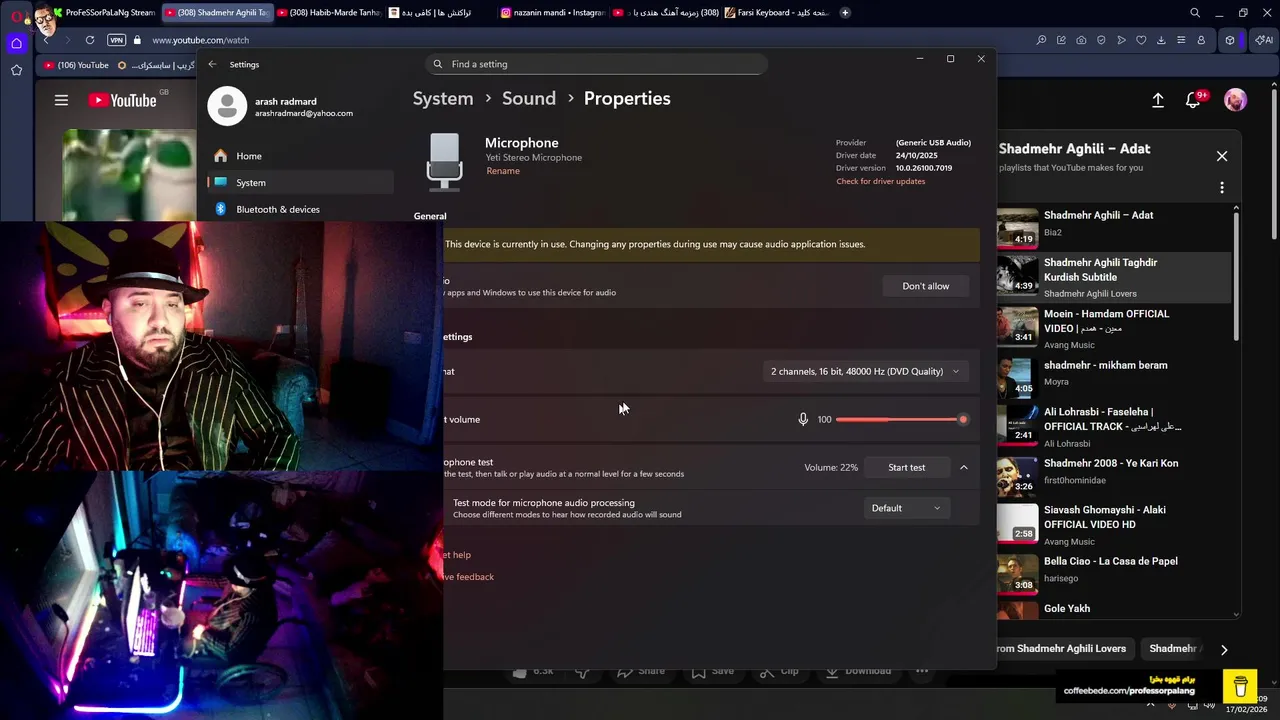
Task: Click the Don't allow button
Action: 926,286
